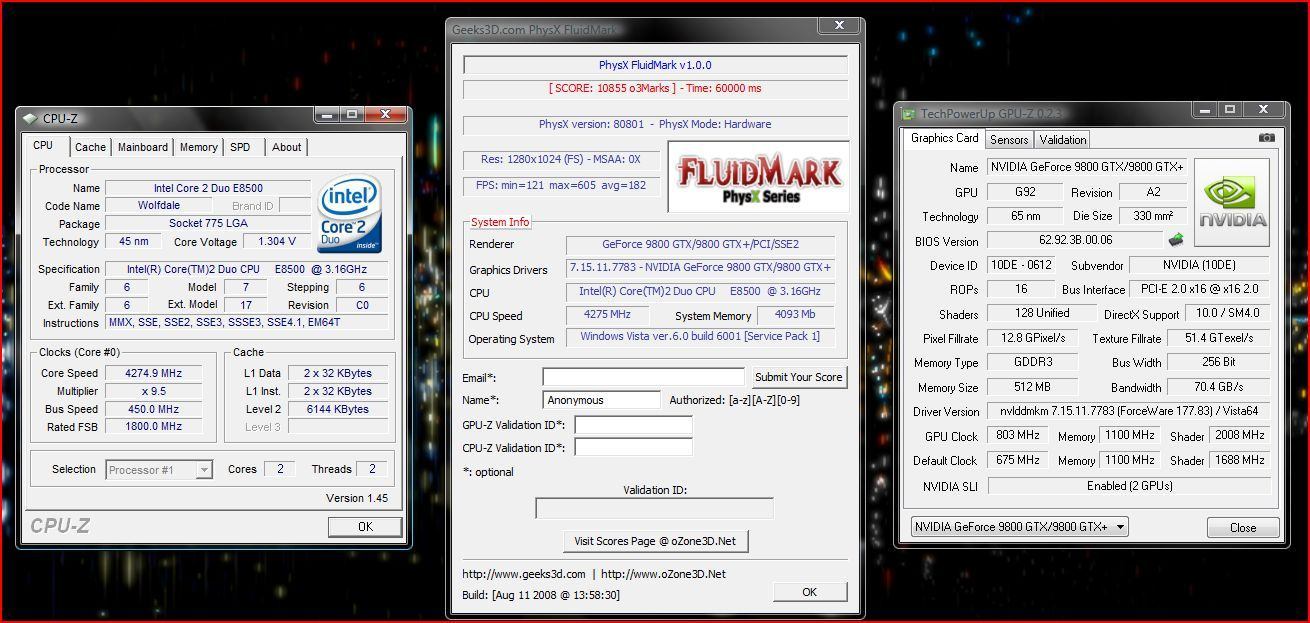Click the Close button in GPU-Z
Viewport: 1310px width, 623px height.
[1243, 528]
